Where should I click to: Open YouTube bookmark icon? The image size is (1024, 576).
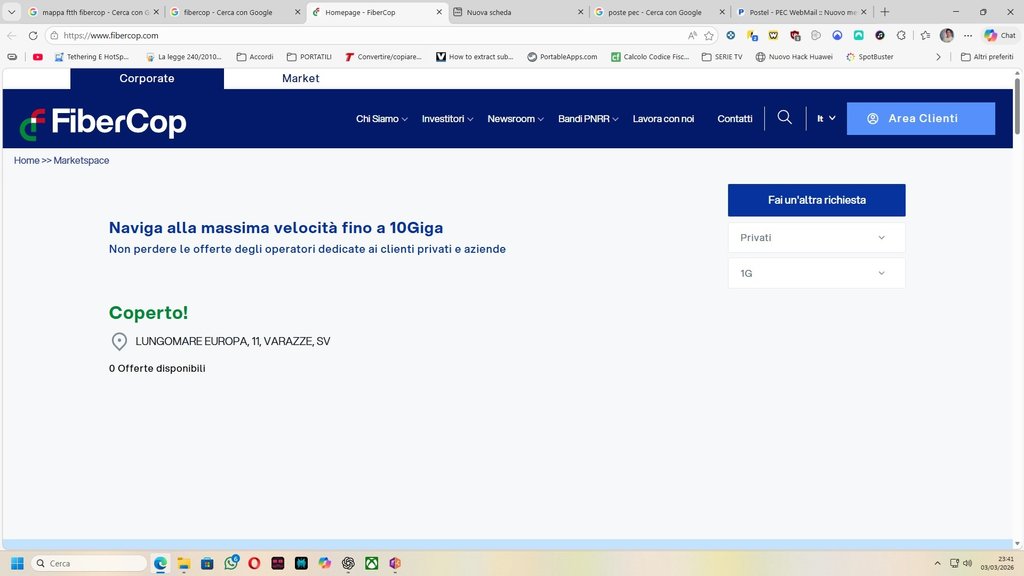38,57
